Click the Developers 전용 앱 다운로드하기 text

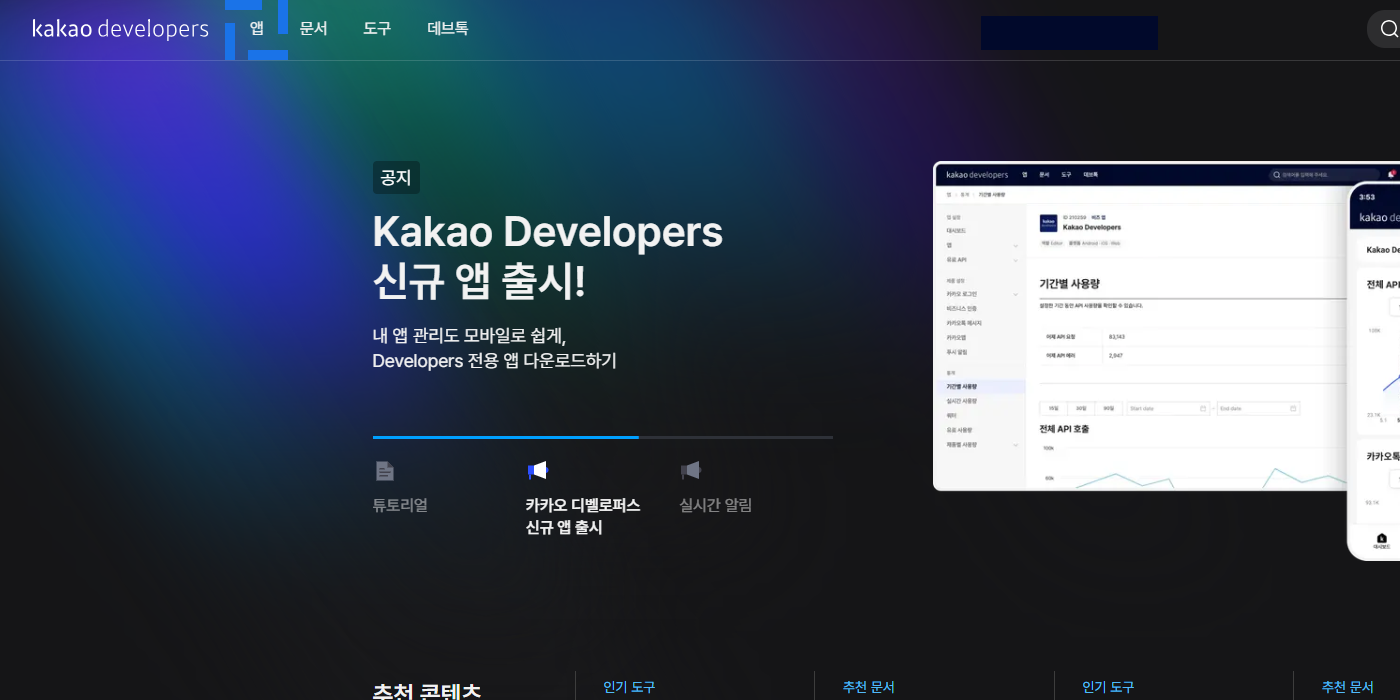point(494,360)
